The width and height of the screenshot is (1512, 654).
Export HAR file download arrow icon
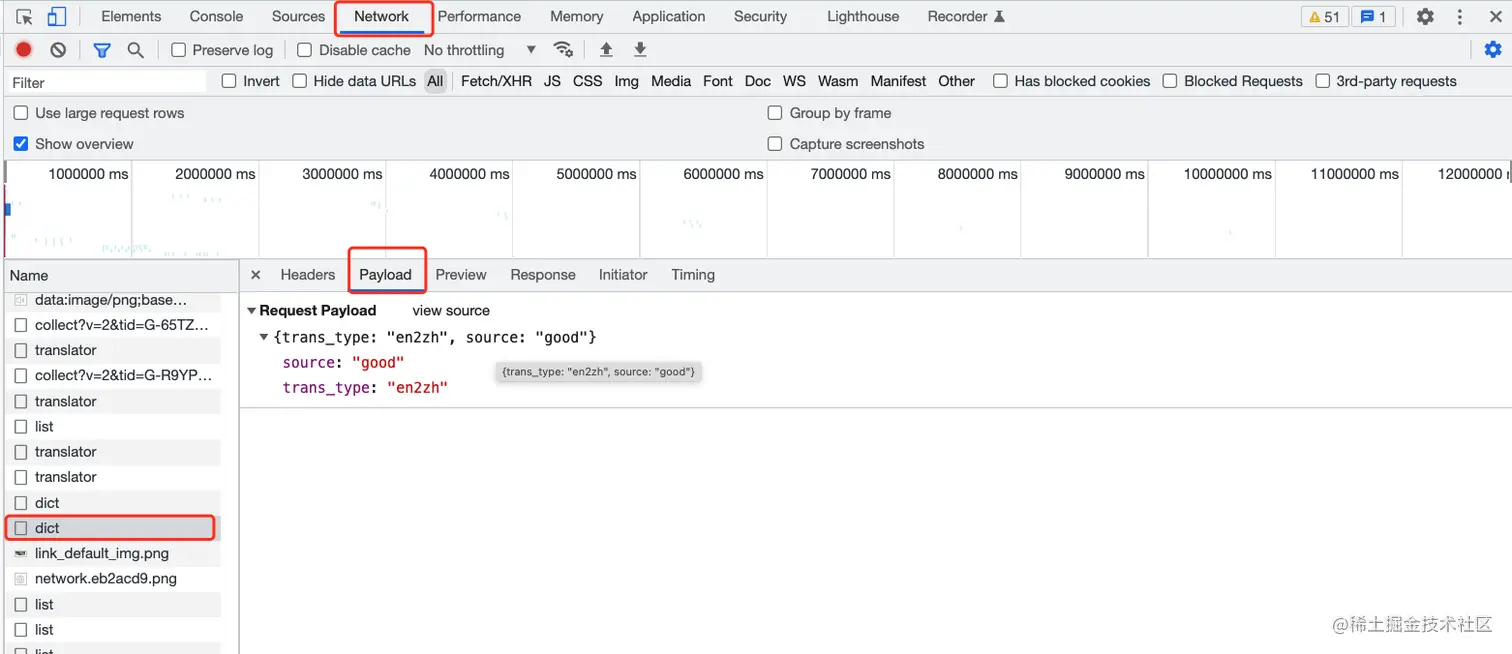click(640, 50)
